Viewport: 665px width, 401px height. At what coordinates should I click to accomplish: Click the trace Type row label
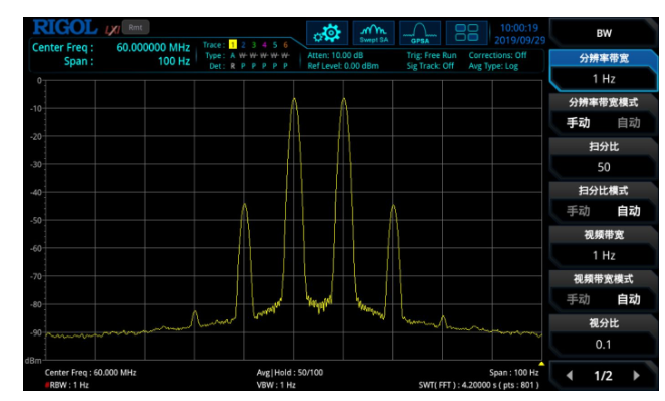[x=215, y=56]
